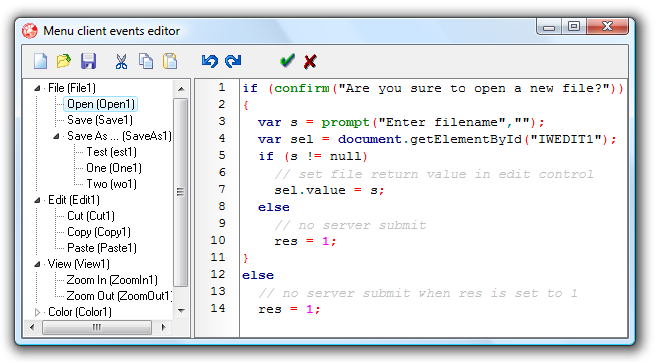Select the Cut (Cut1) tree item

coord(91,216)
